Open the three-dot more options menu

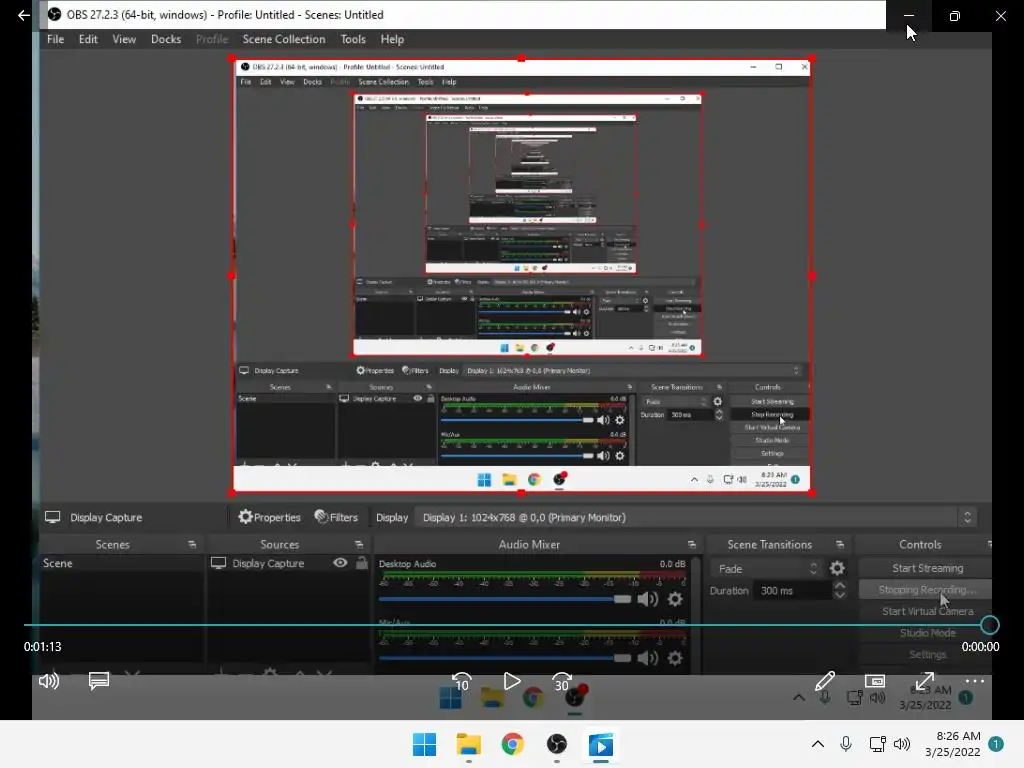[974, 681]
